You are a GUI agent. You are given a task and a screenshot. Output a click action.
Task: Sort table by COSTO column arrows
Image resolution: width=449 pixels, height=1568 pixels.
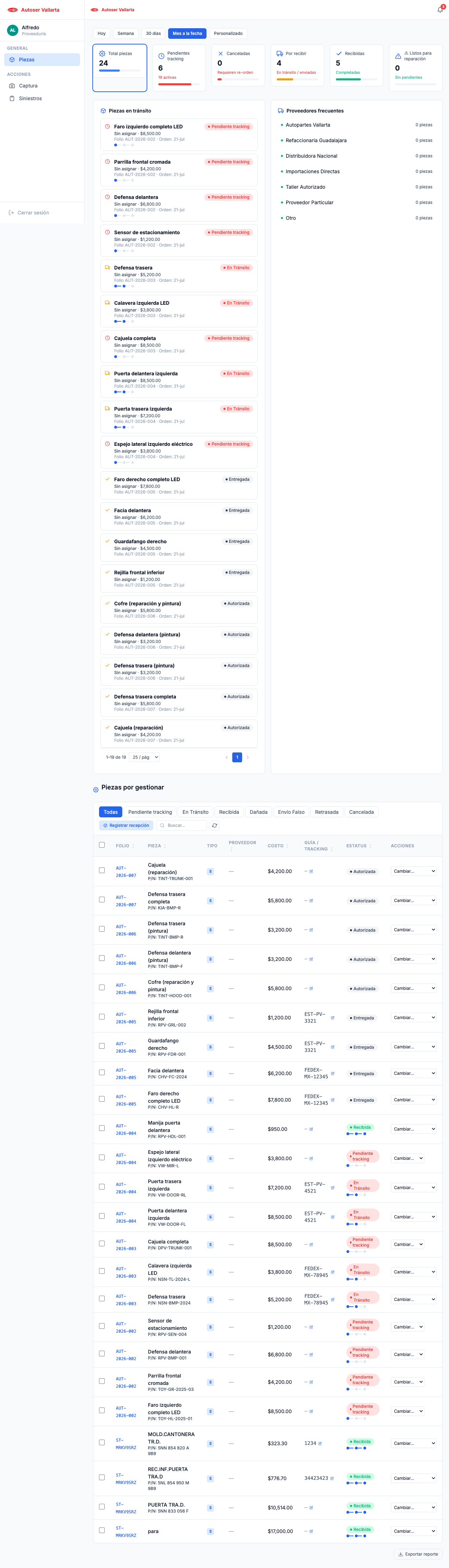[x=287, y=846]
